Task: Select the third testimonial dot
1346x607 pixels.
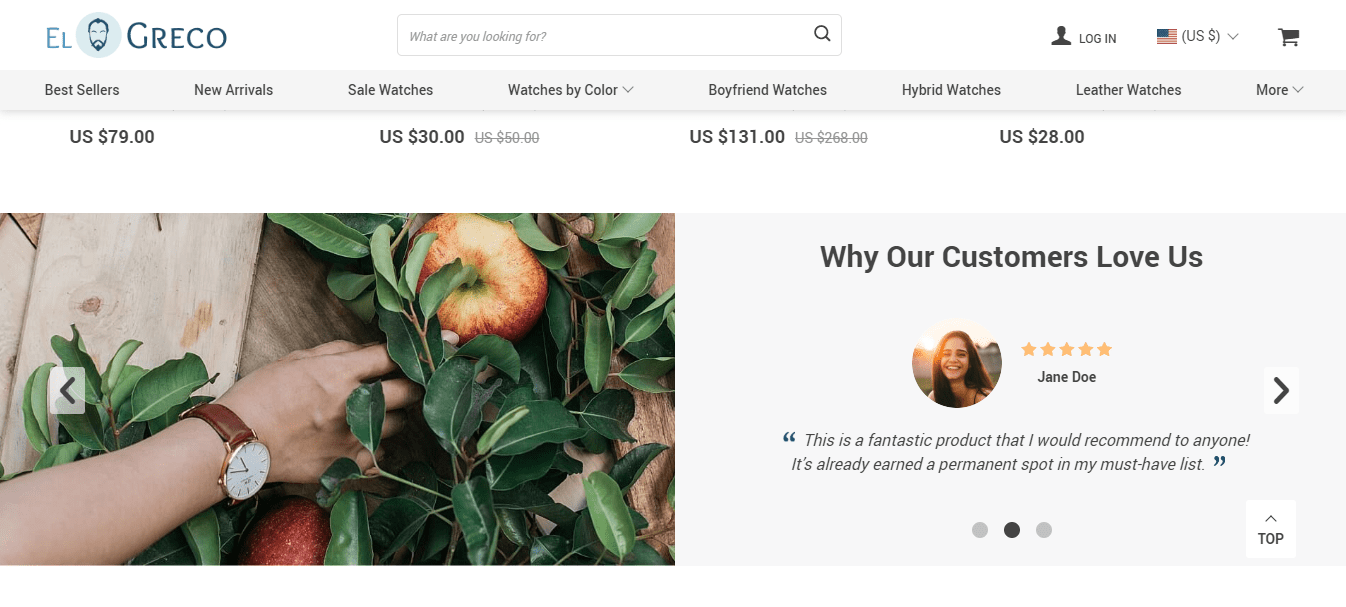Action: pyautogui.click(x=1044, y=530)
